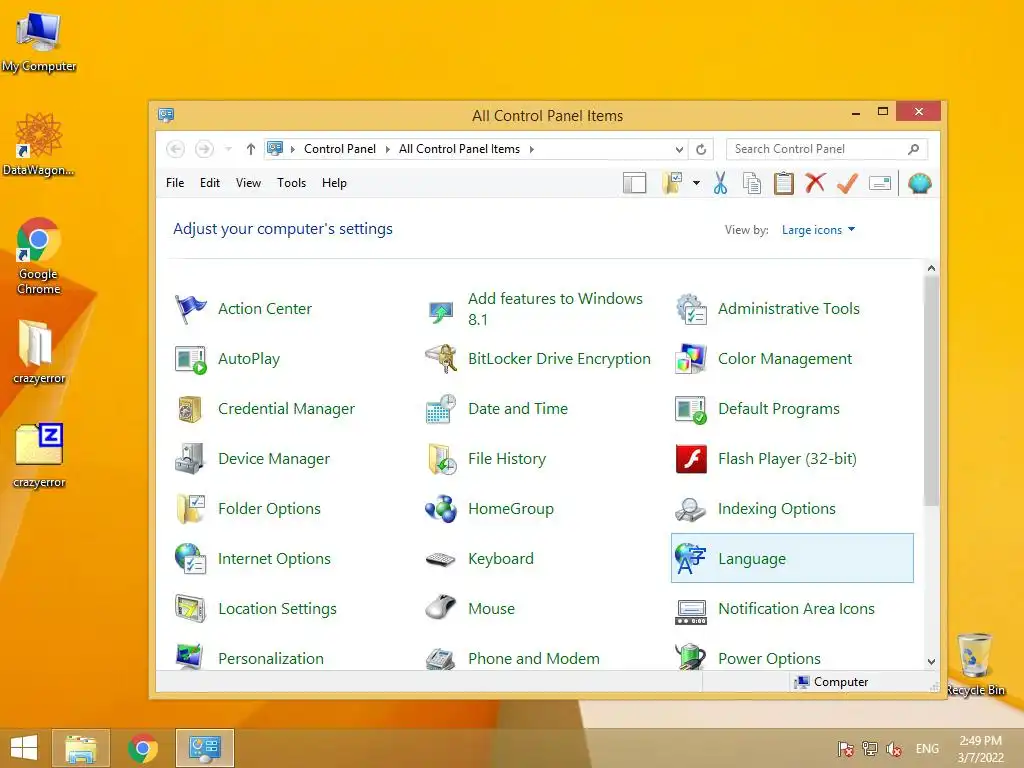Click the Windows Start button

pos(24,748)
